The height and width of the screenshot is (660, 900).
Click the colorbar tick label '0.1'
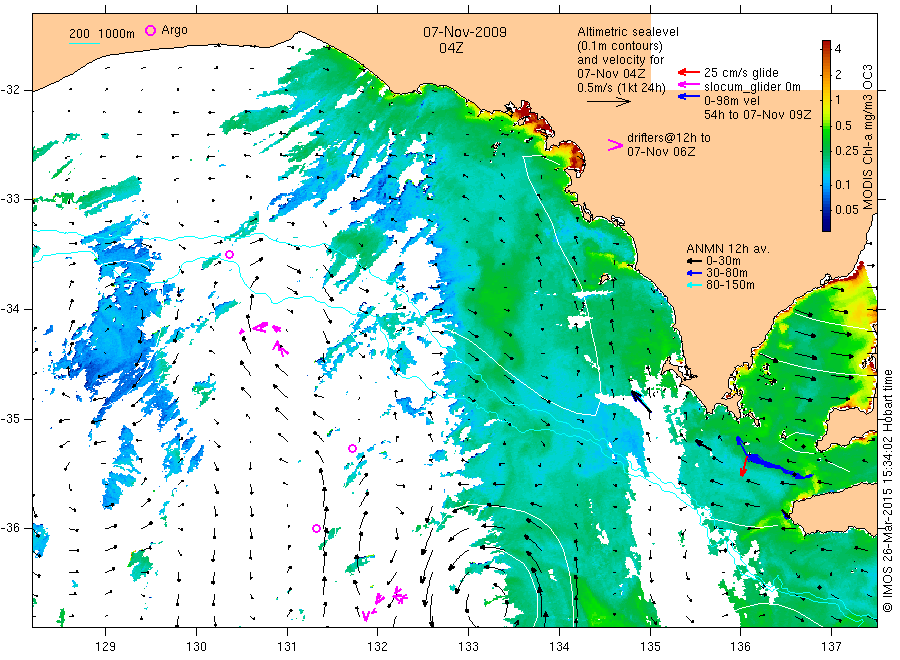tap(843, 185)
